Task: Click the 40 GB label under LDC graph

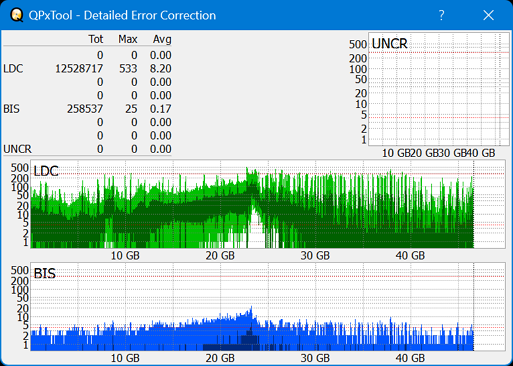Action: click(410, 256)
